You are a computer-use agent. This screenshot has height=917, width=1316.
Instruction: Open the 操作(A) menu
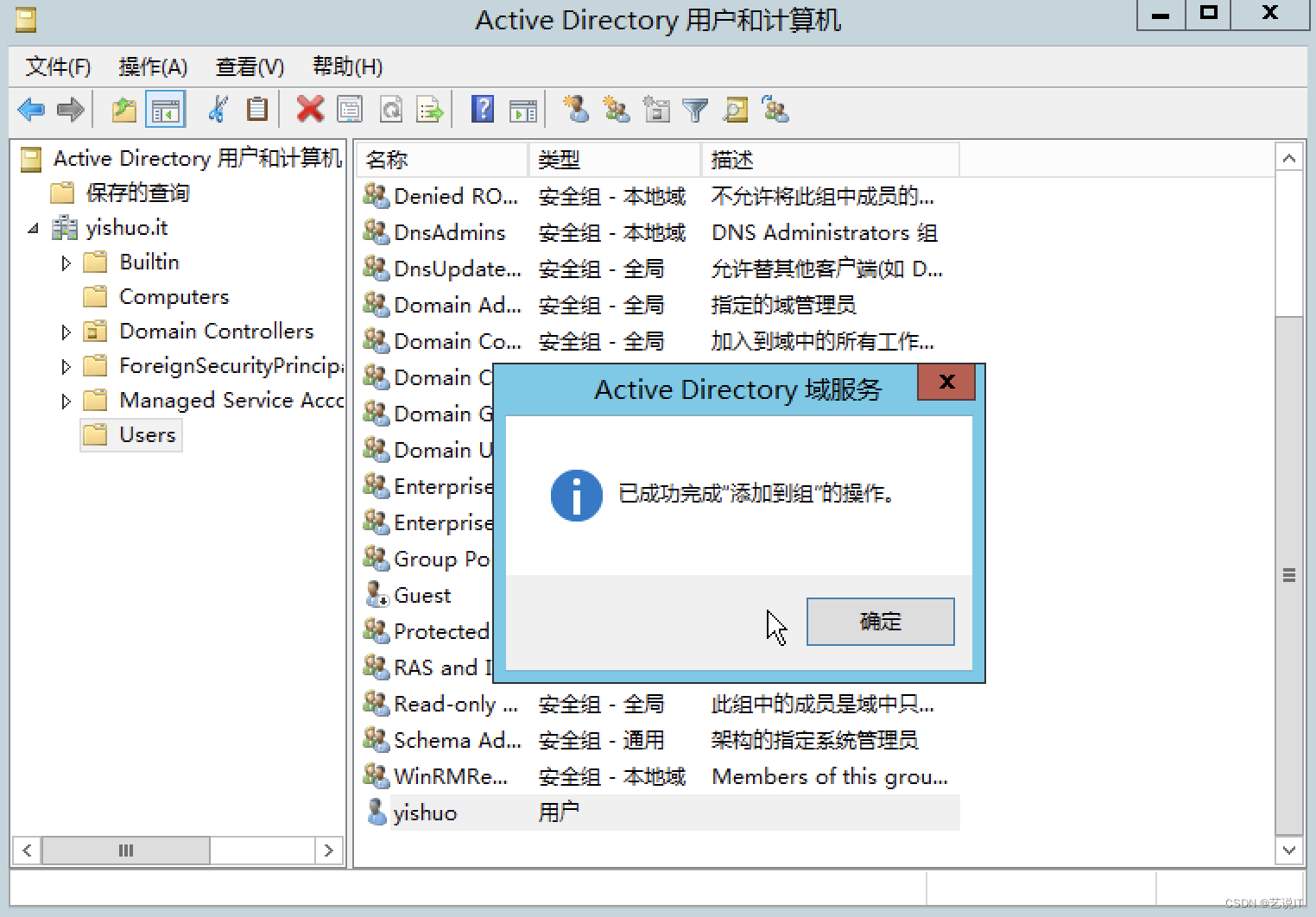pos(153,66)
